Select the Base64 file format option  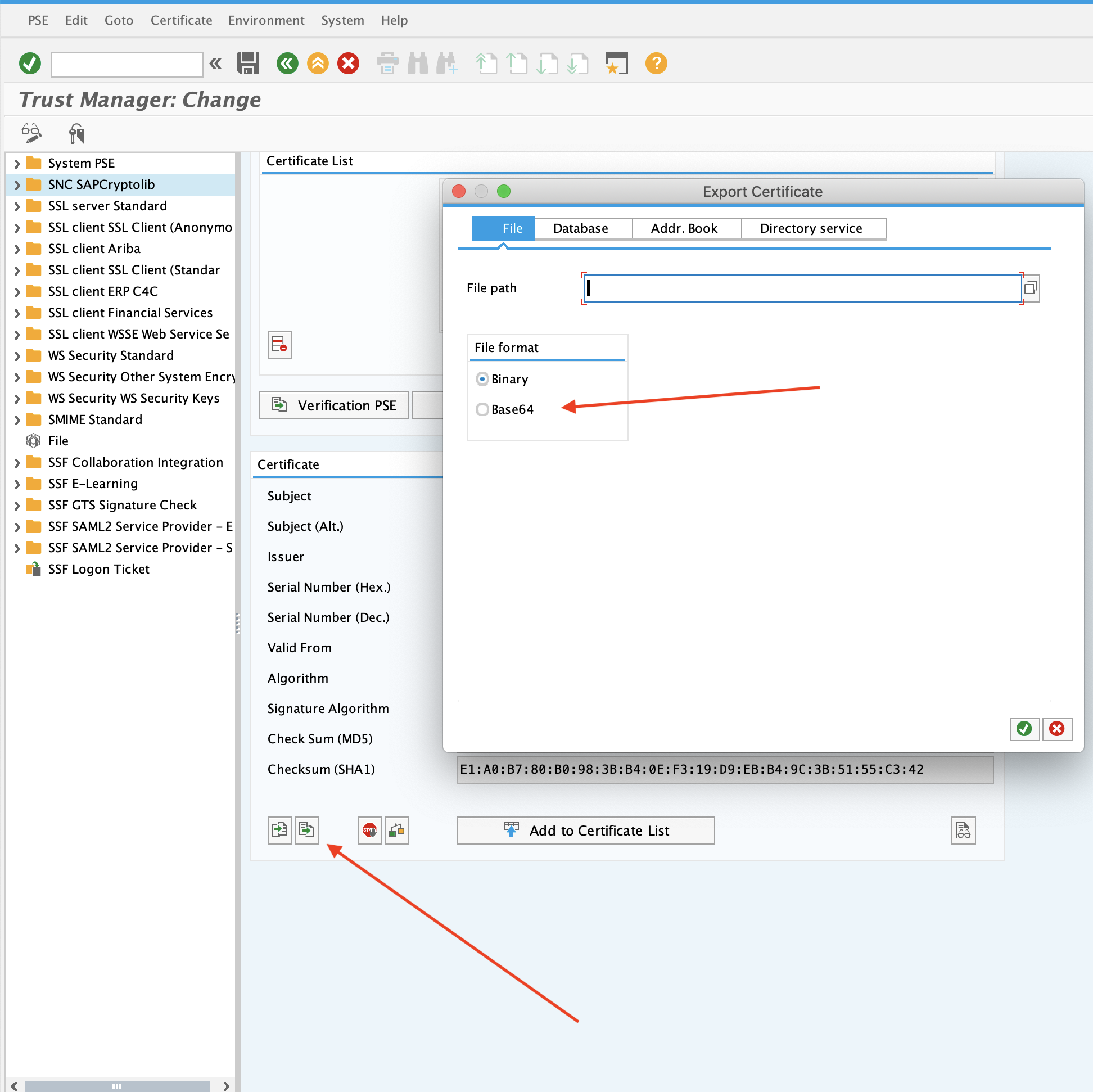click(482, 409)
